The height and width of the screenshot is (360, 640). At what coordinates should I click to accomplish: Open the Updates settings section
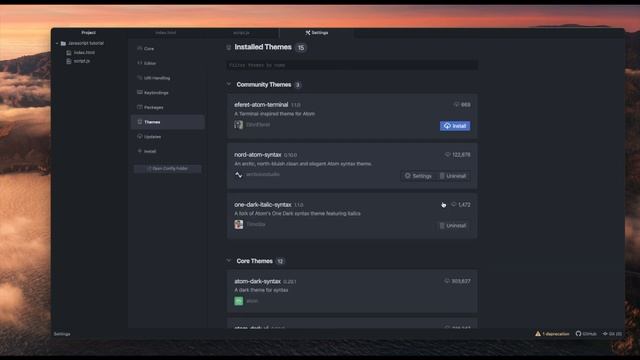point(167,137)
